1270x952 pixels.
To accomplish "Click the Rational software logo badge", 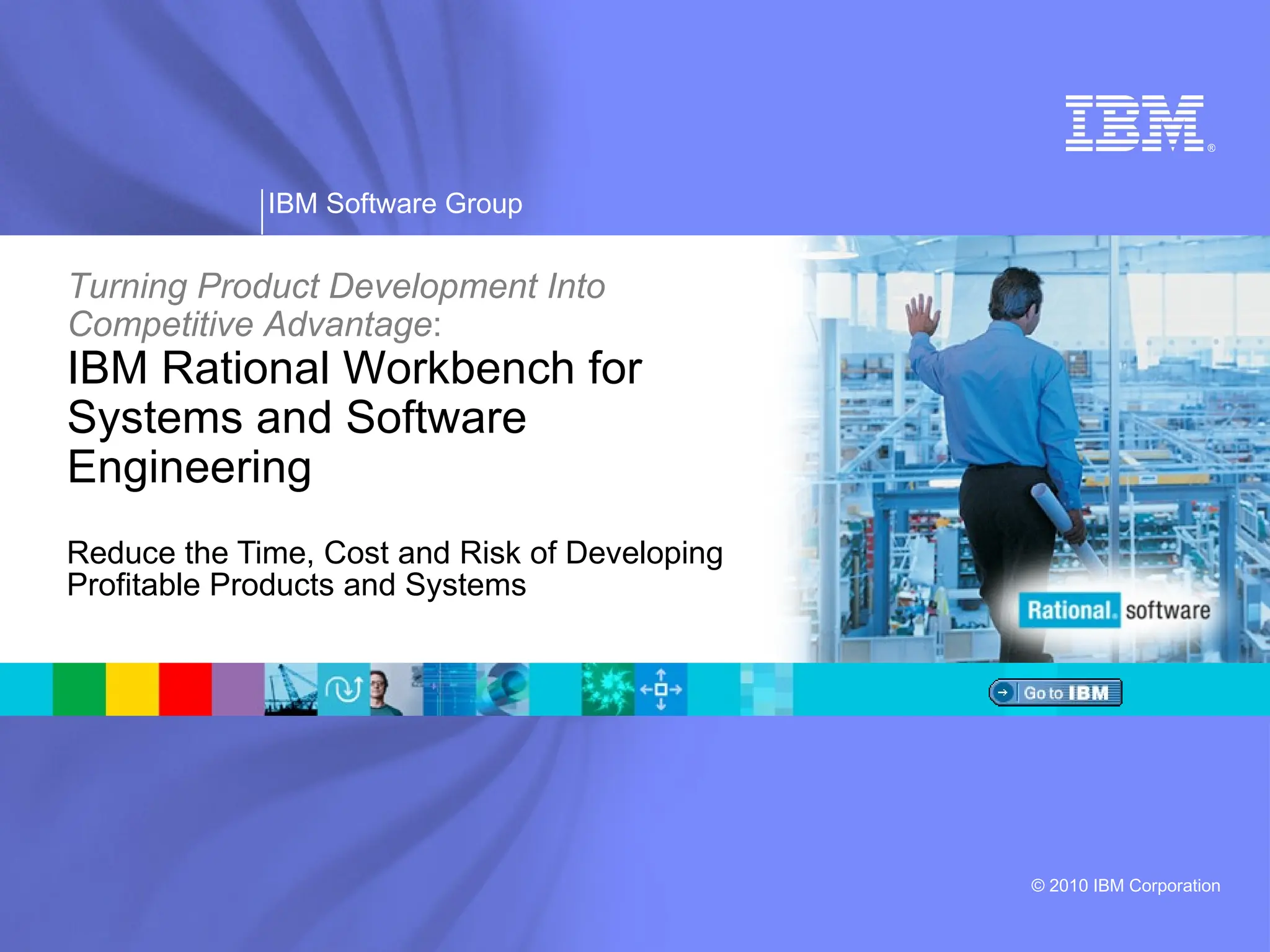I will click(x=1114, y=610).
